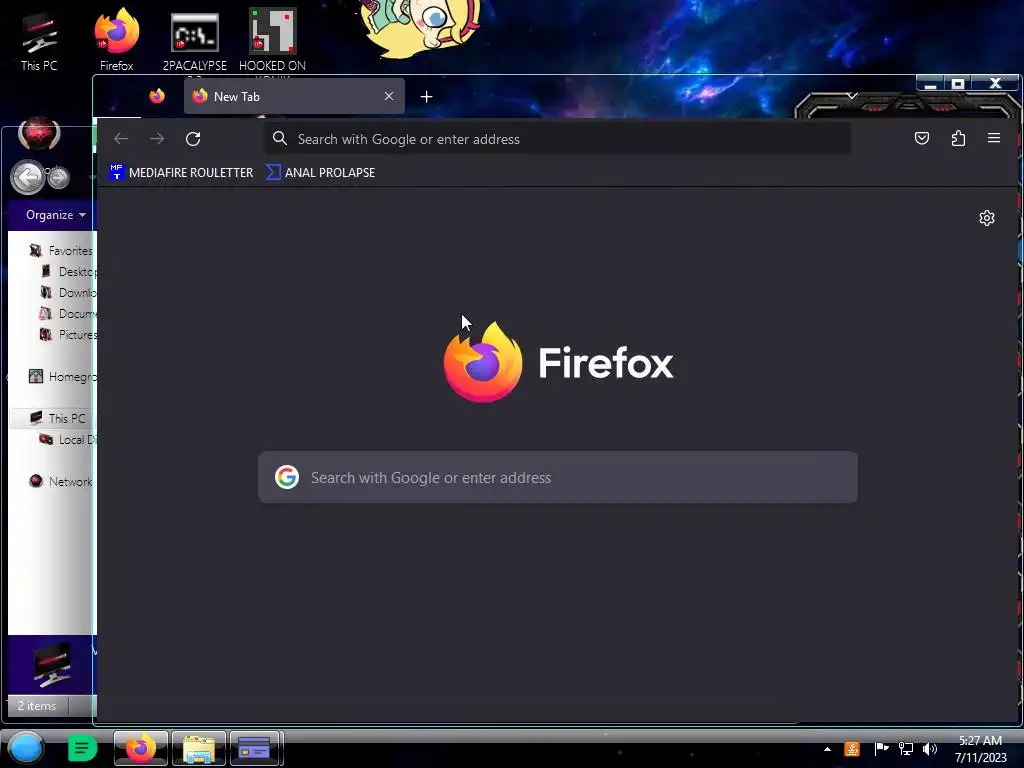
Task: Click the magnifier icon in address bar
Action: coord(280,138)
